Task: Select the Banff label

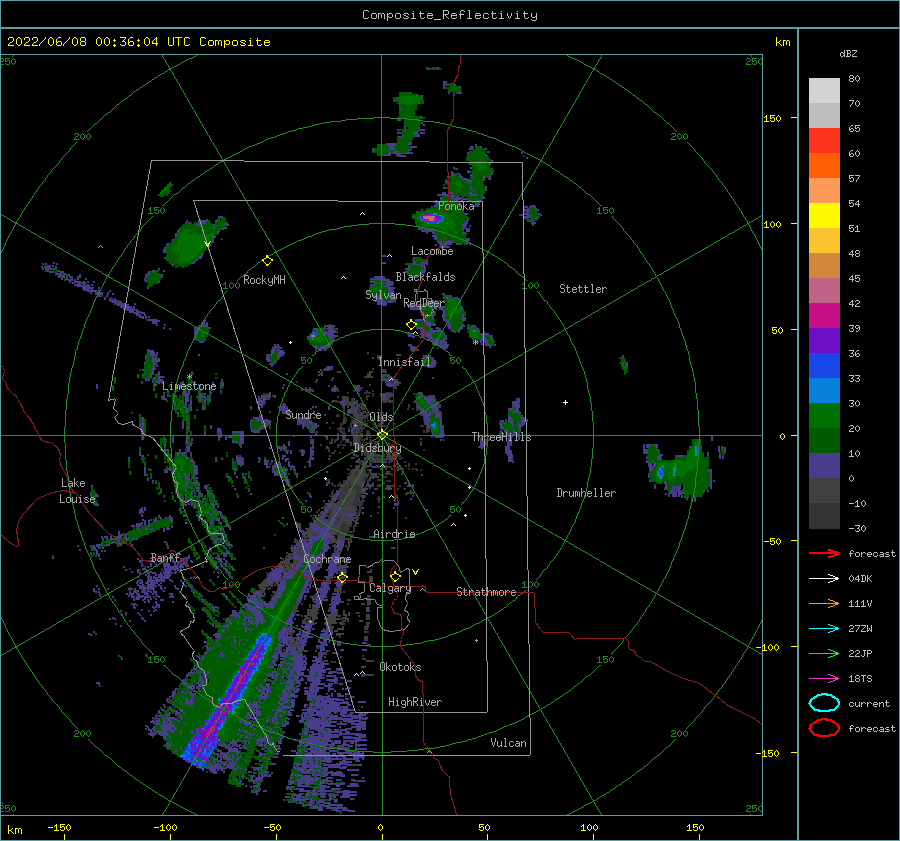Action: (165, 557)
